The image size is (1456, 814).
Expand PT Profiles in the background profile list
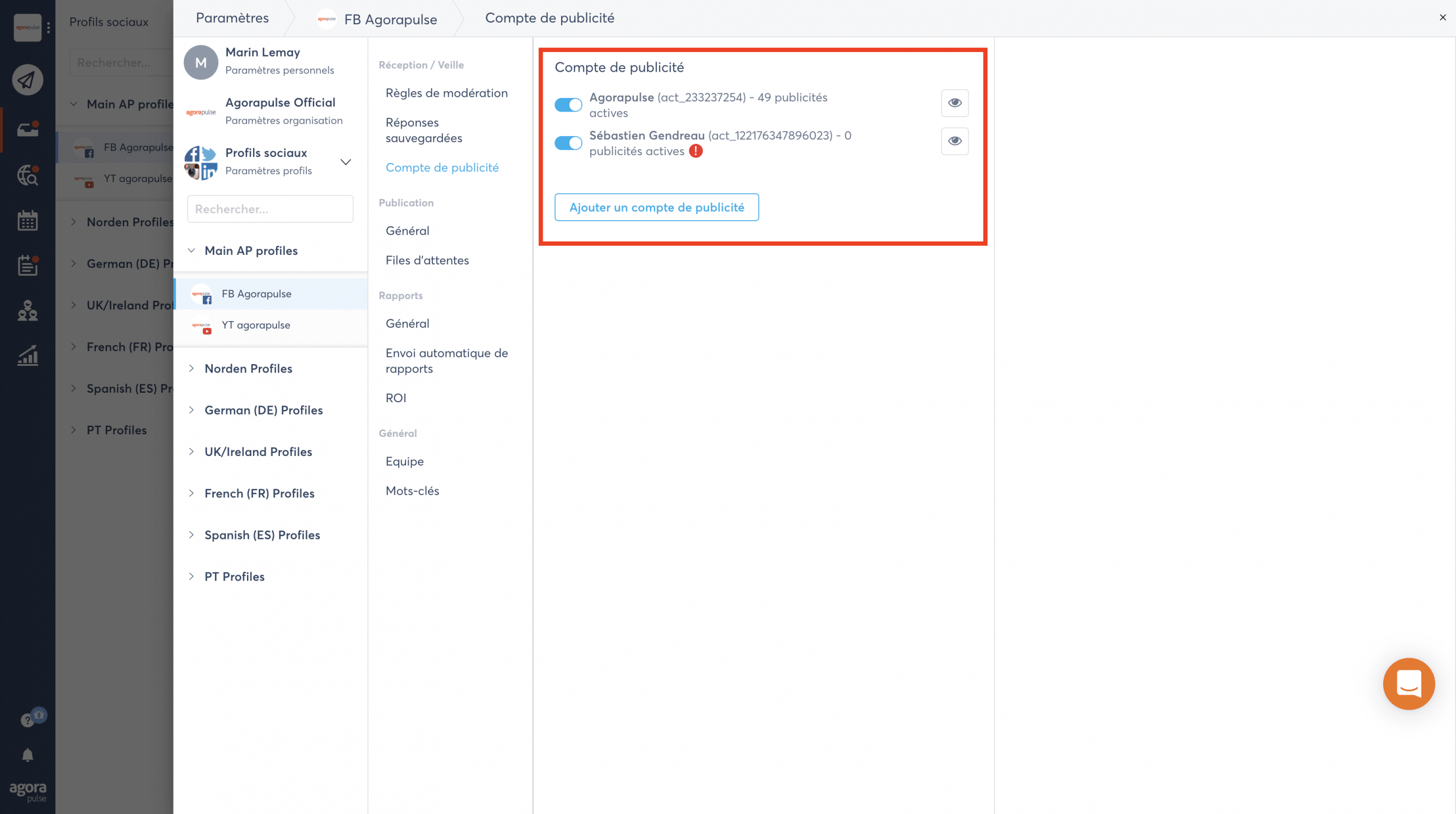click(x=73, y=430)
